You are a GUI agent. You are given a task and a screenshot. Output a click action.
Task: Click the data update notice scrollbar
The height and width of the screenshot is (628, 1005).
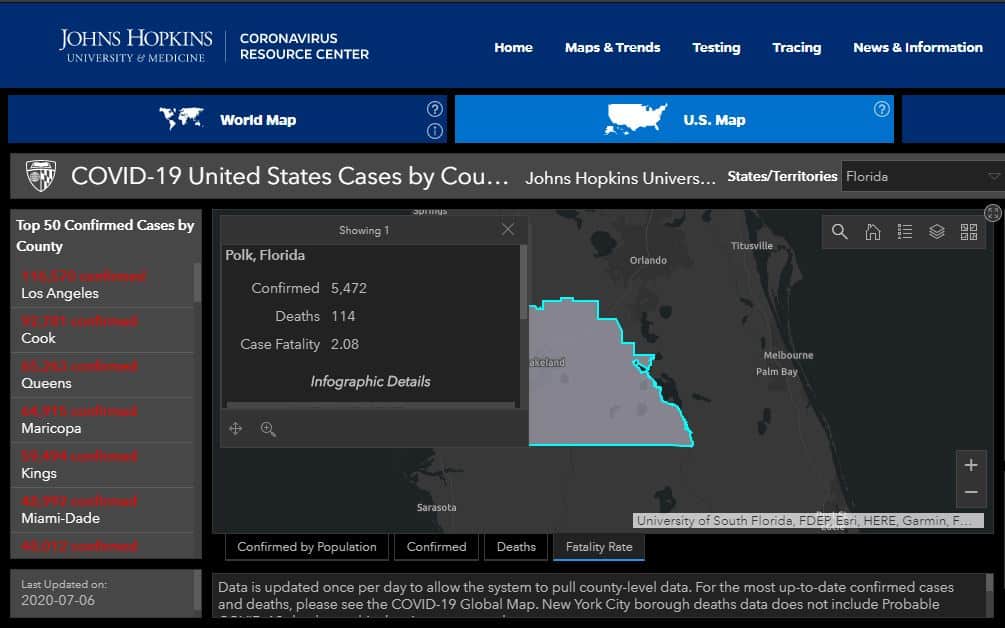point(989,583)
